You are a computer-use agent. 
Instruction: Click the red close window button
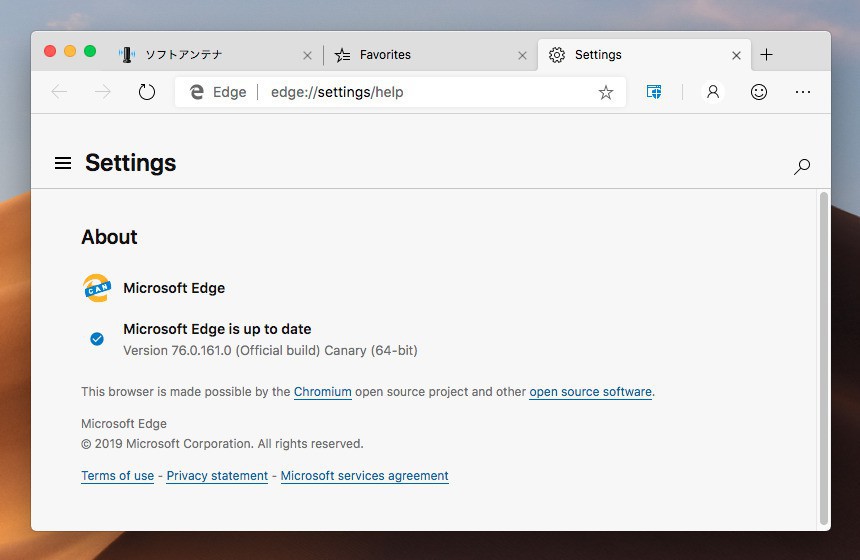pos(50,51)
